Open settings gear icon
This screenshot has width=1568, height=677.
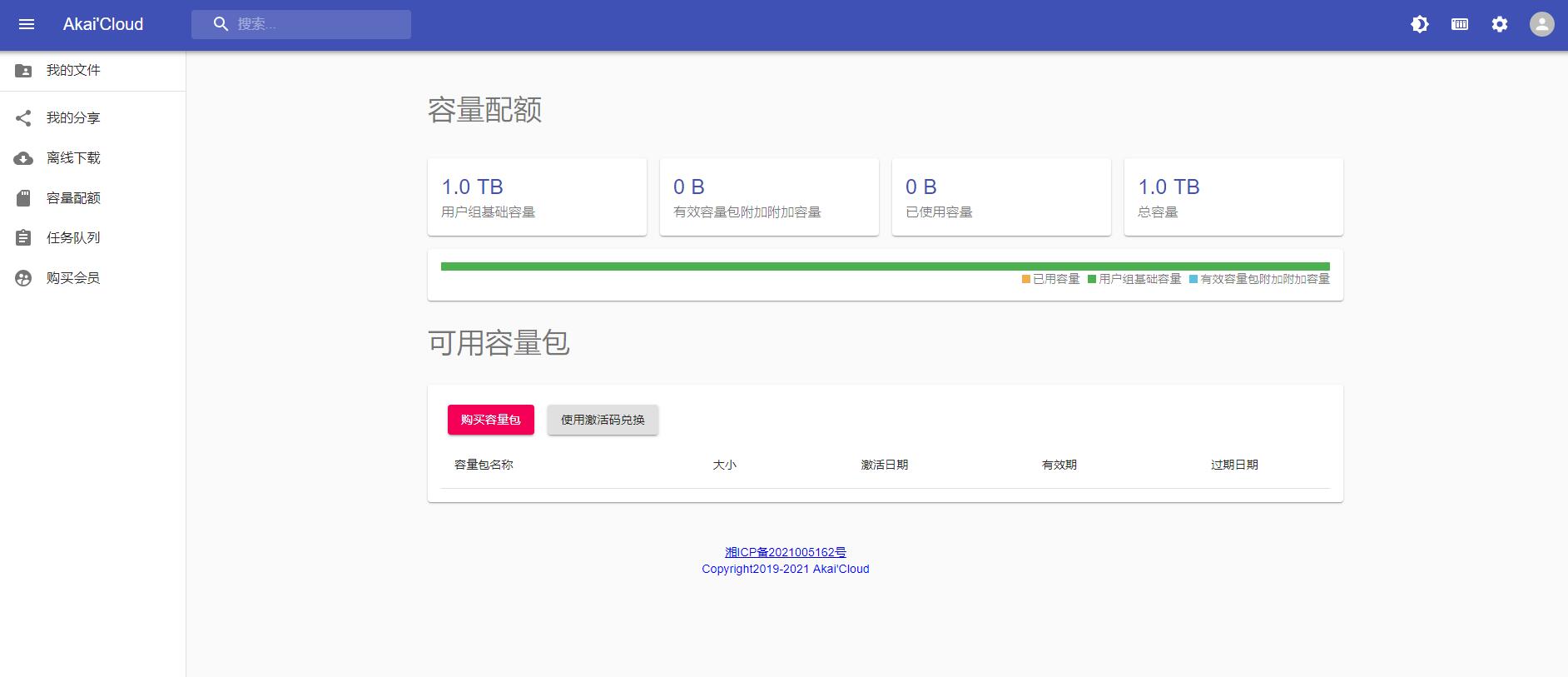(x=1500, y=24)
